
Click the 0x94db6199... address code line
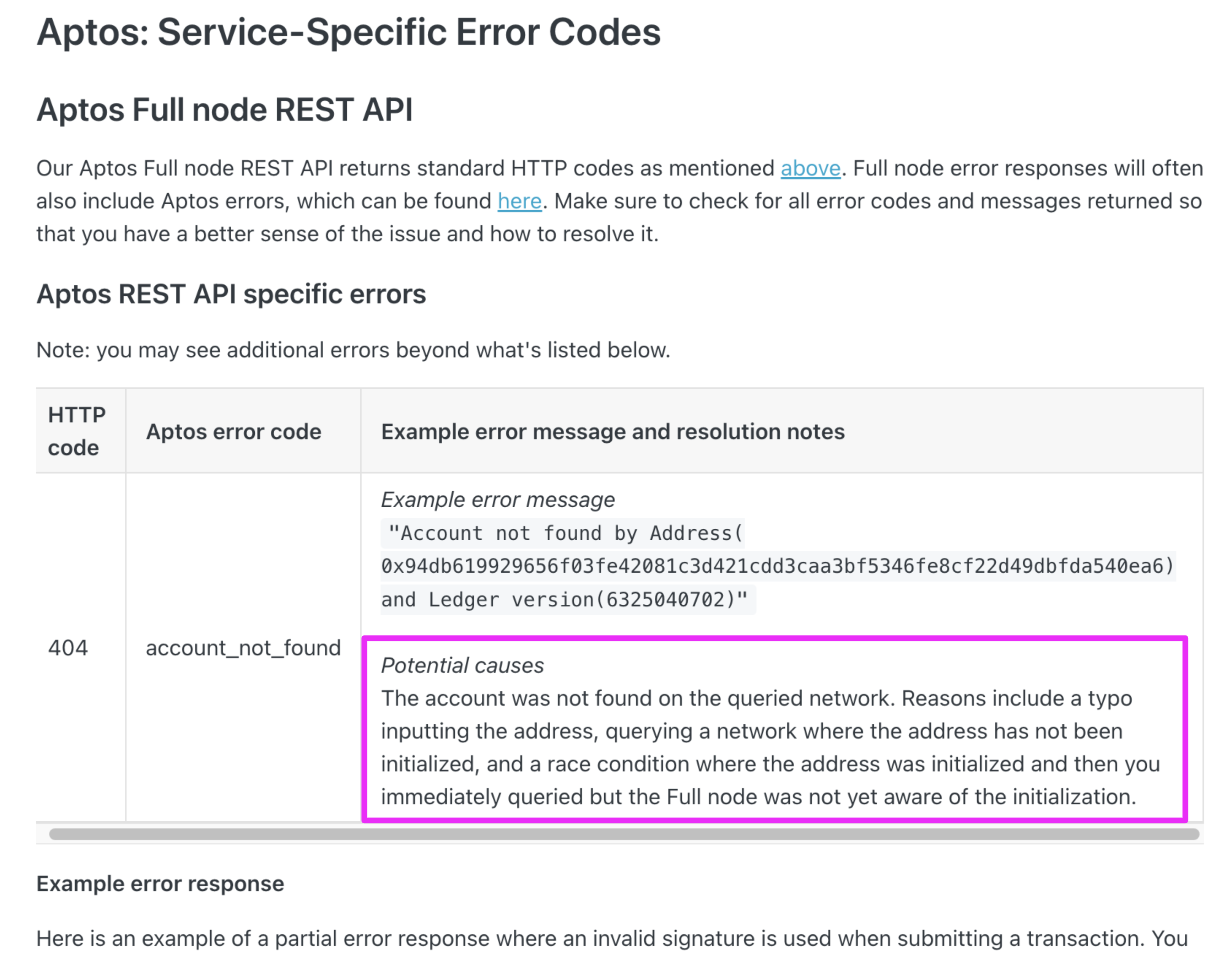778,565
